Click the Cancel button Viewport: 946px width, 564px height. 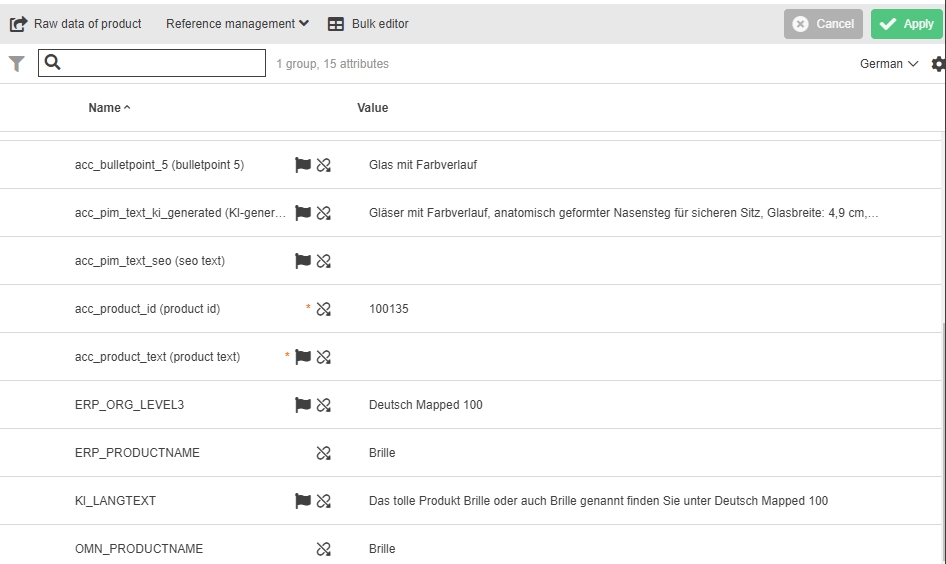[823, 24]
